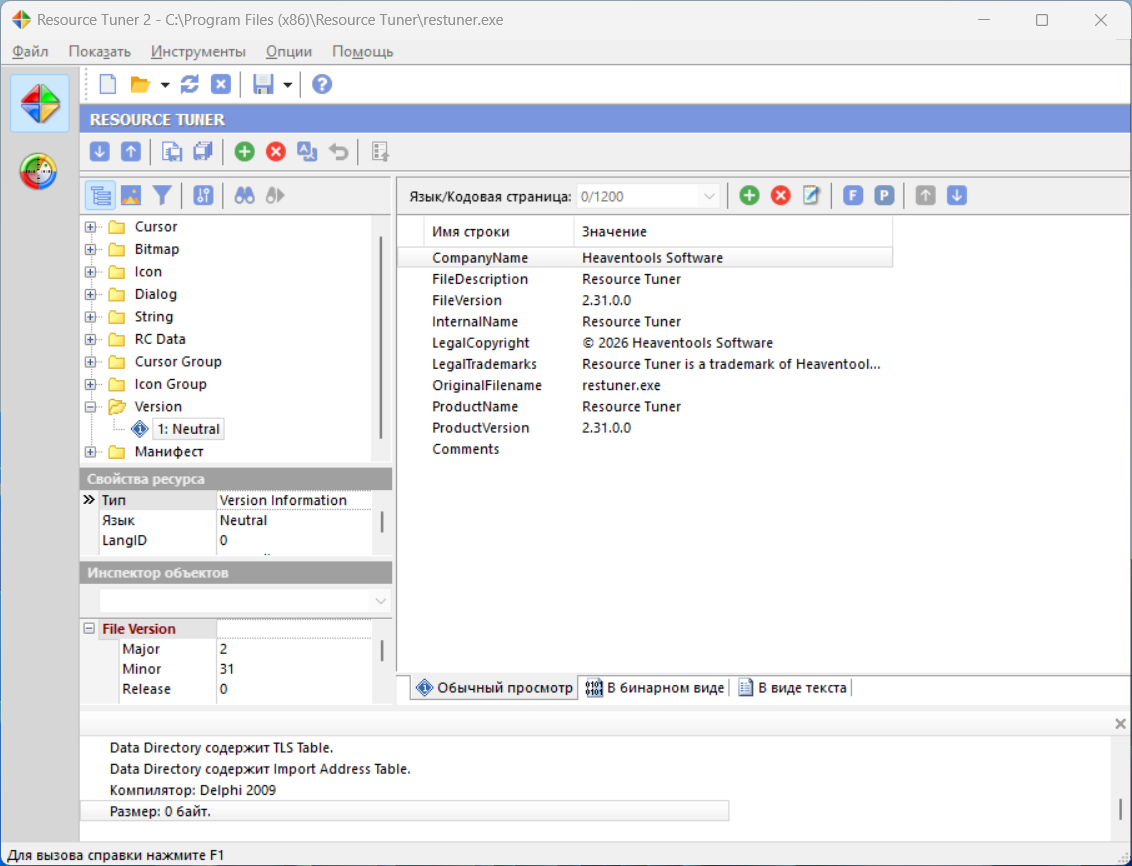
Task: Click the find next icon
Action: pyautogui.click(x=275, y=196)
